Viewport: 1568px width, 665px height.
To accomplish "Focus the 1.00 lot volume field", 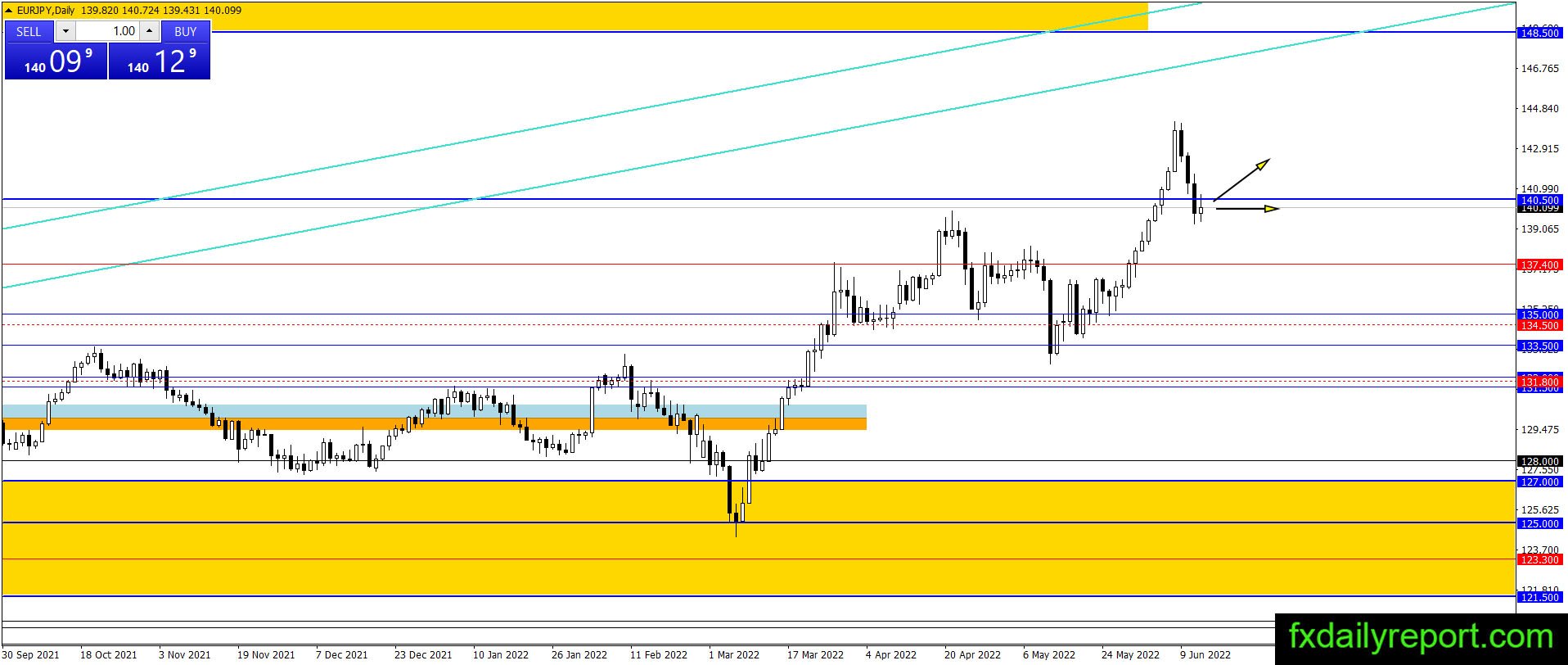I will (x=107, y=31).
